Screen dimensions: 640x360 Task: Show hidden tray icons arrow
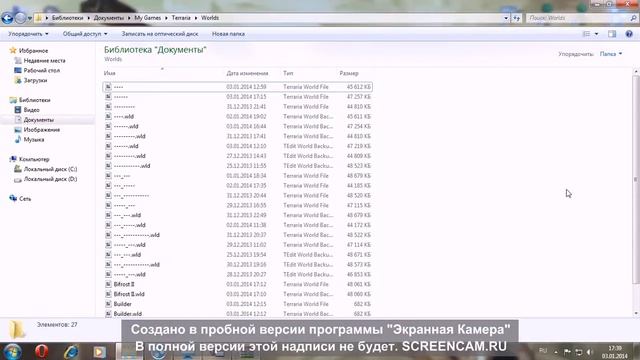(x=556, y=351)
